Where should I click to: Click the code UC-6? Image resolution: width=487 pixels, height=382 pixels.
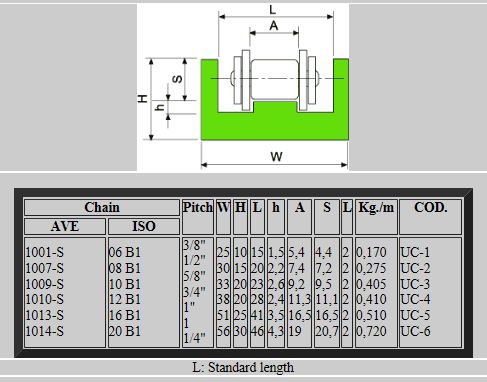coord(415,331)
